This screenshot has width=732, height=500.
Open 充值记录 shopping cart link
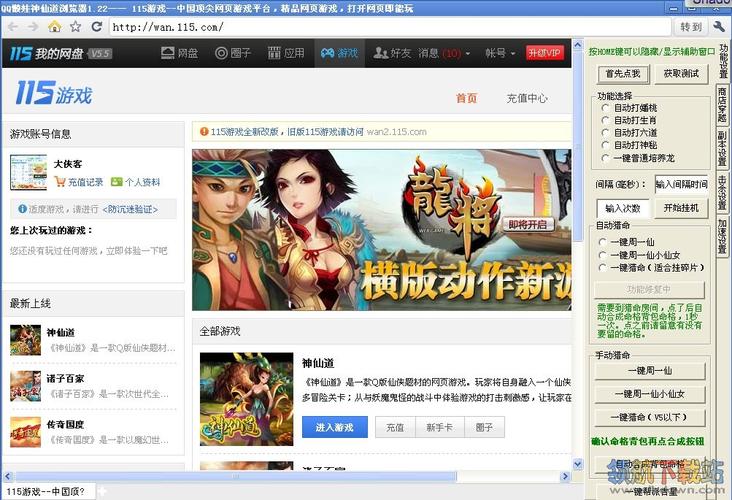(x=78, y=182)
